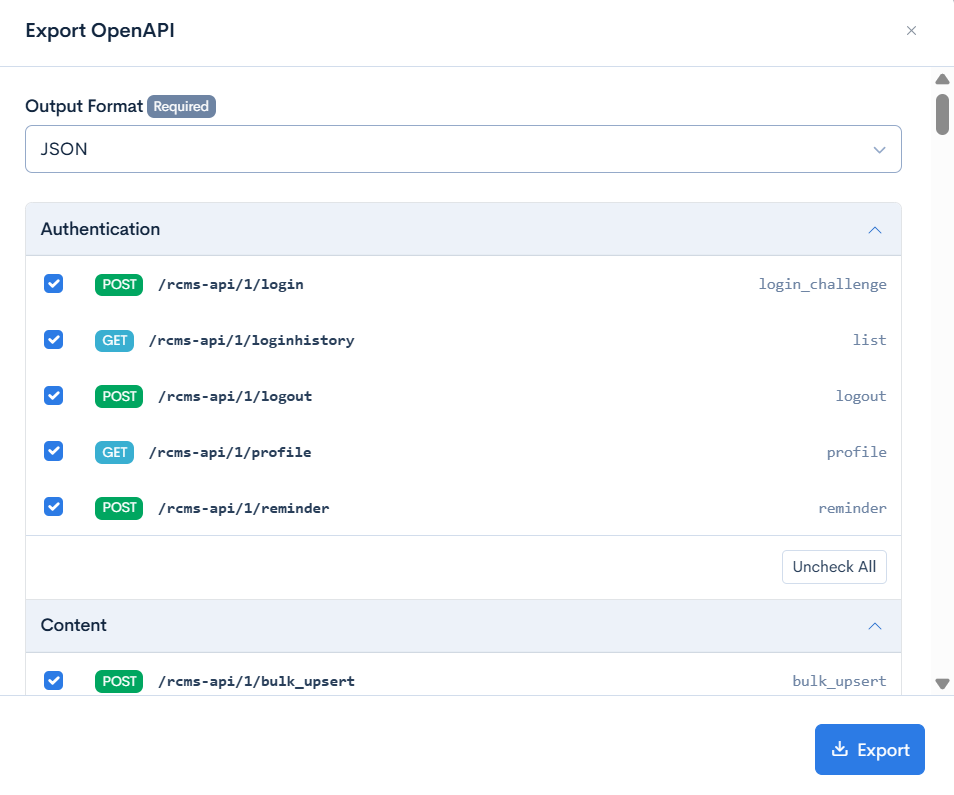954x795 pixels.
Task: Click the Uncheck All button
Action: pyautogui.click(x=834, y=567)
